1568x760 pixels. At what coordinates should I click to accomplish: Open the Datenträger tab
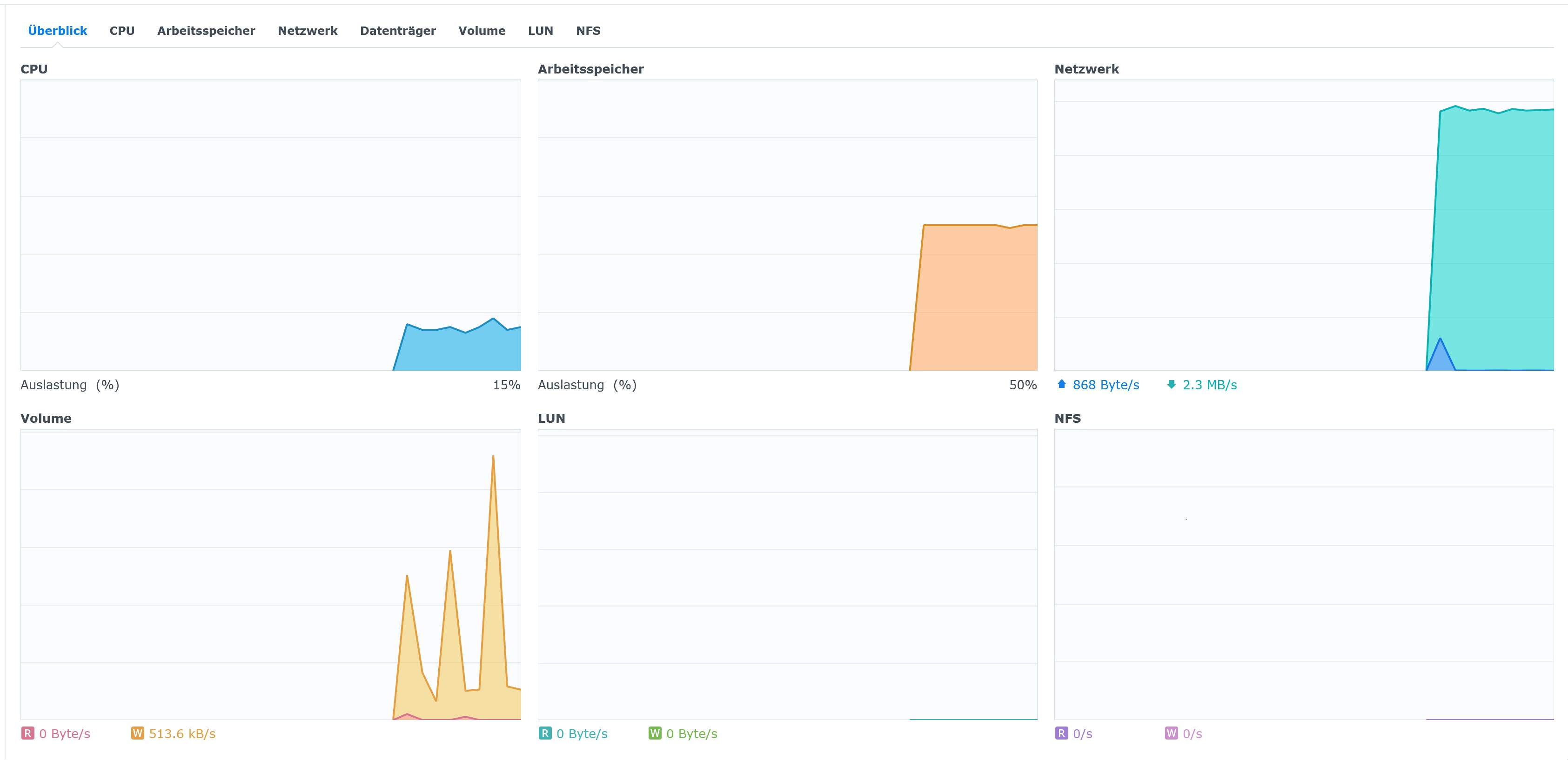point(397,30)
